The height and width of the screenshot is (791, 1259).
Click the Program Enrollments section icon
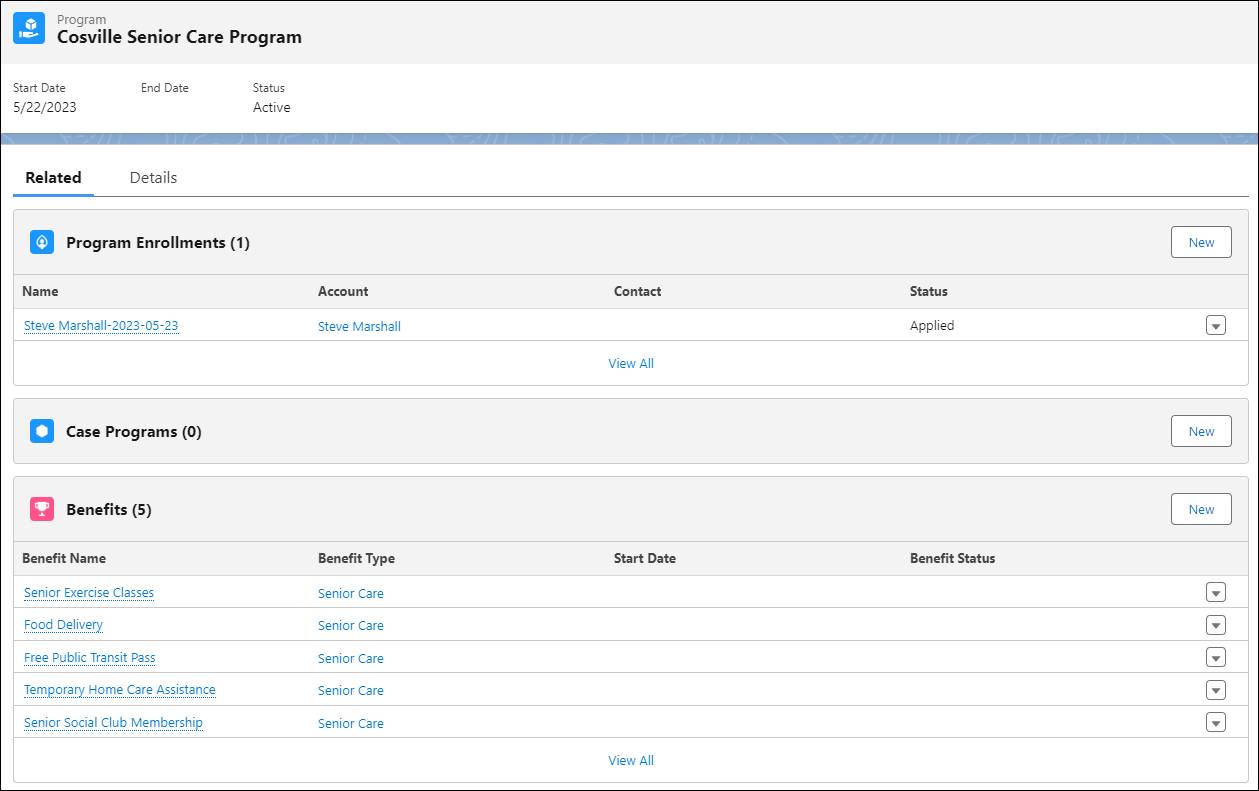point(42,242)
